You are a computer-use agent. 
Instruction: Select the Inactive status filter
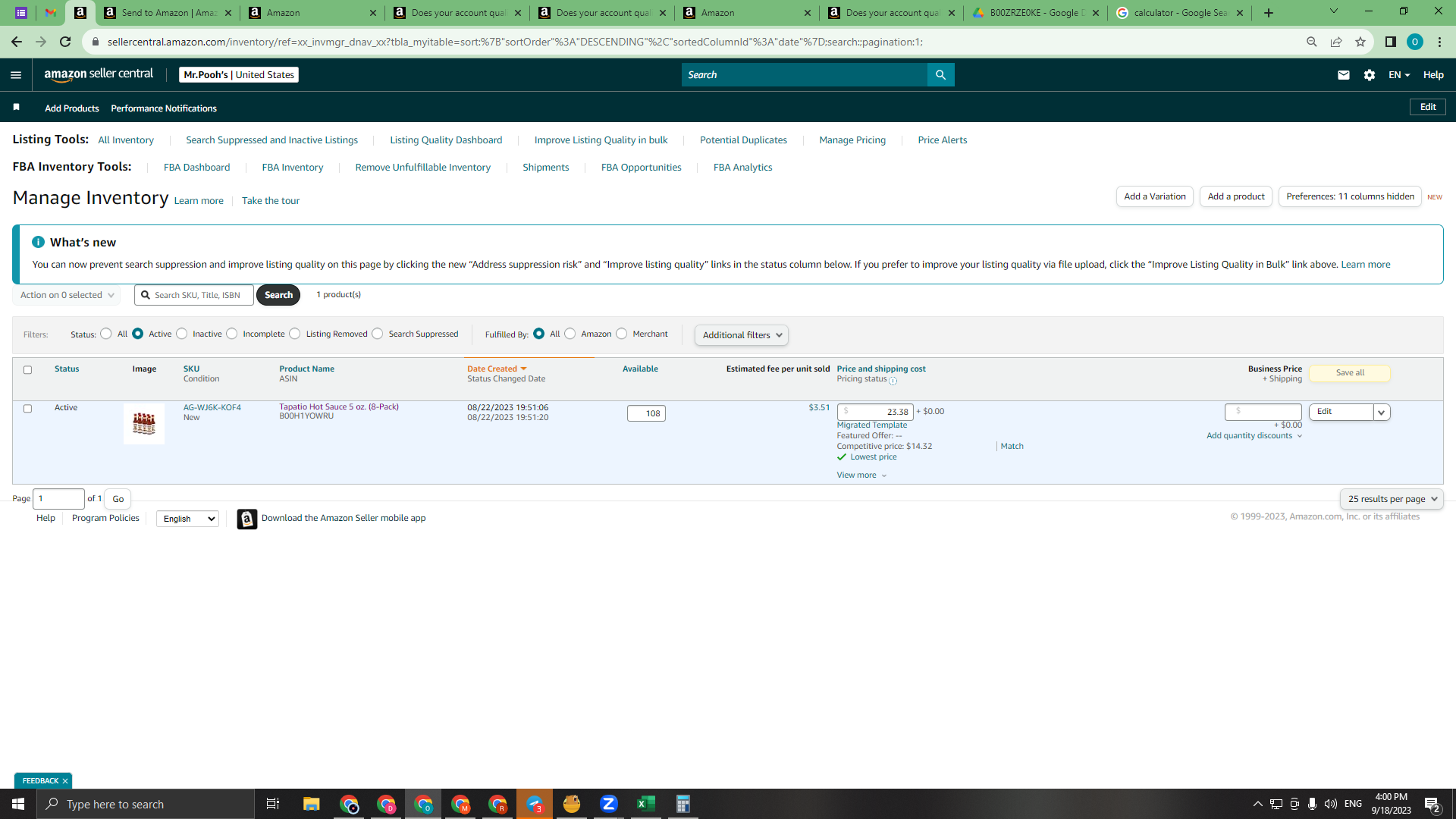tap(182, 334)
